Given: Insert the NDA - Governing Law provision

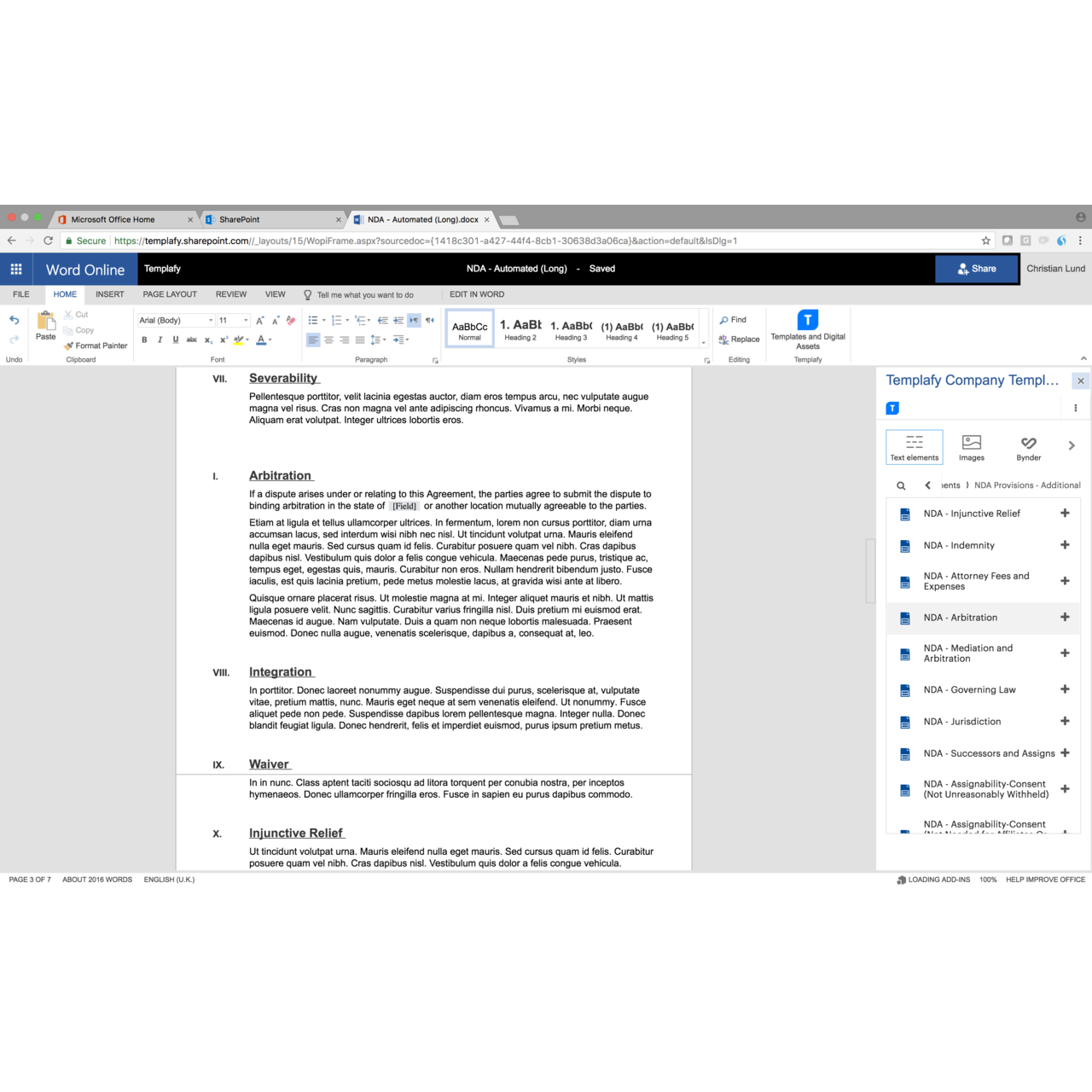Looking at the screenshot, I should coord(1065,689).
